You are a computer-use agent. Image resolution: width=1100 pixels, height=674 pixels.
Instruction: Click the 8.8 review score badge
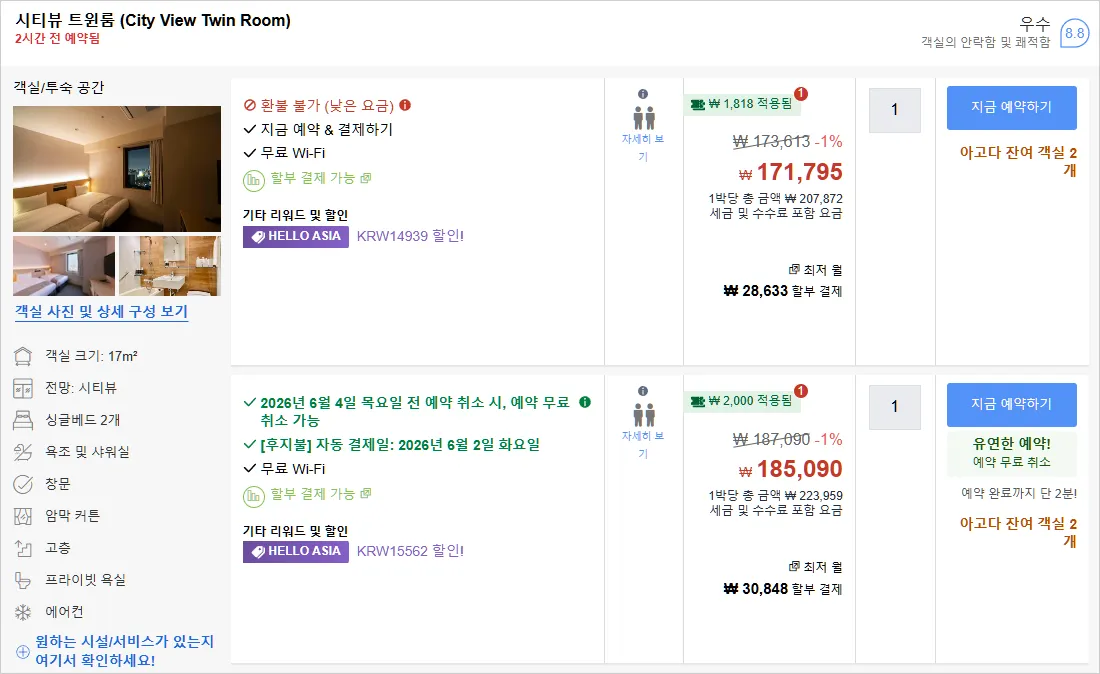[1074, 33]
